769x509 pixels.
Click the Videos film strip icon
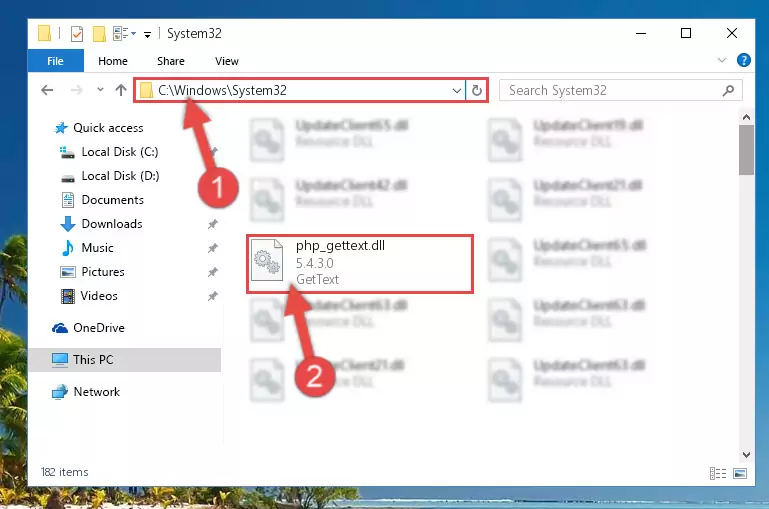tap(68, 296)
